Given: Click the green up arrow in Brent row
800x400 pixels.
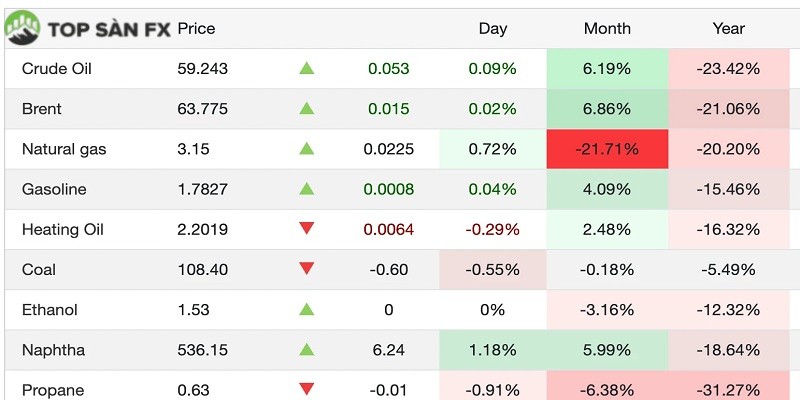Looking at the screenshot, I should pyautogui.click(x=307, y=109).
